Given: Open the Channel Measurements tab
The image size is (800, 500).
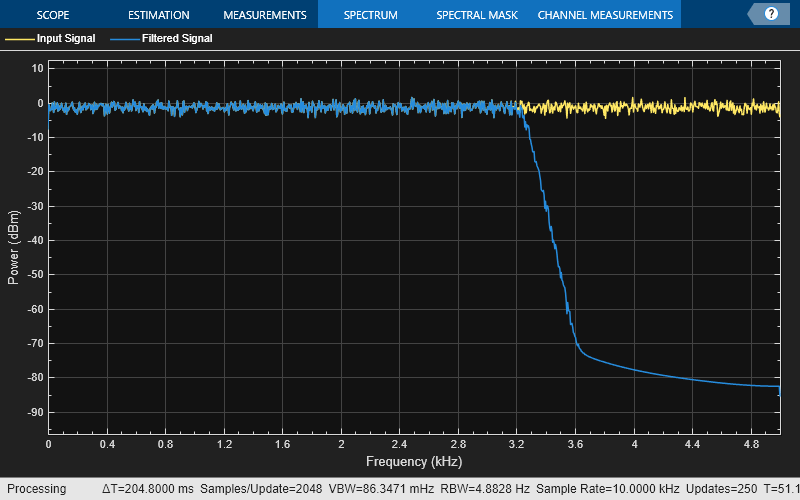Looking at the screenshot, I should coord(605,15).
